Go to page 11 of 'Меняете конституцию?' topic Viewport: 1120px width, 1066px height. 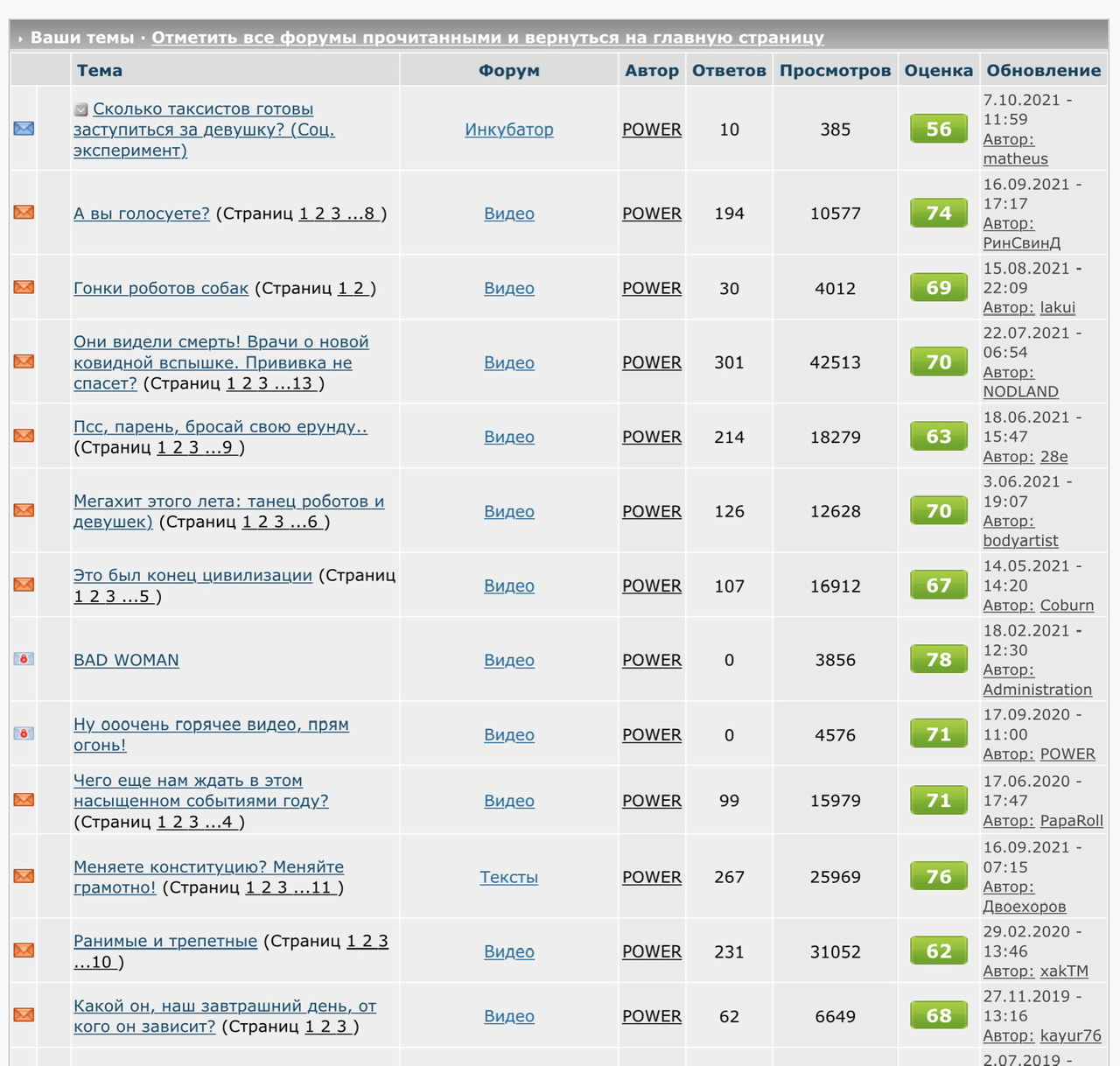(314, 887)
